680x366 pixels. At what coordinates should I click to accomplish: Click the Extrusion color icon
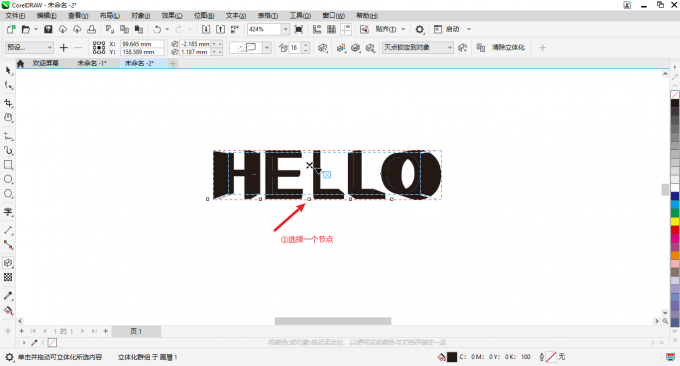[x=341, y=48]
